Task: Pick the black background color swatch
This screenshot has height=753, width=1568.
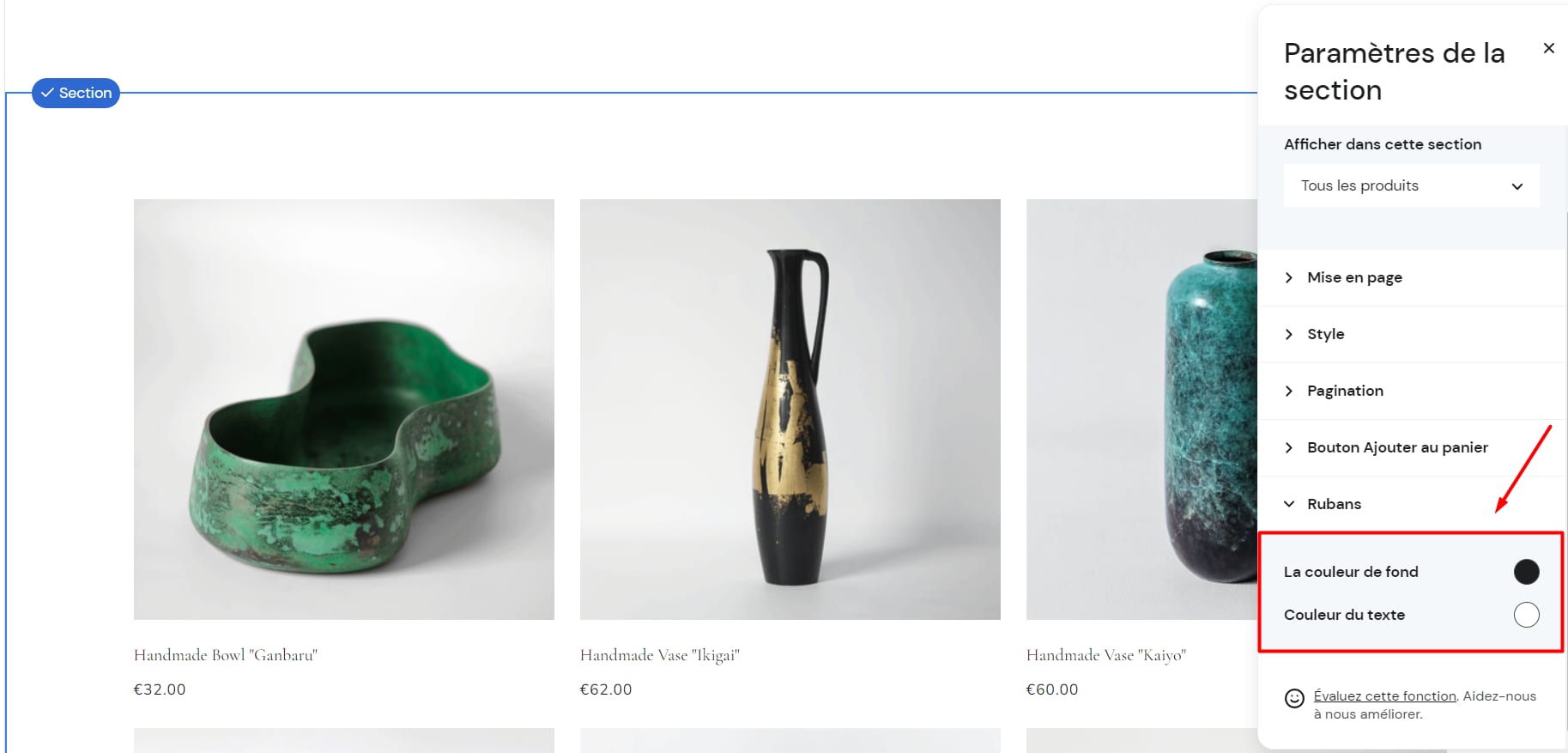Action: (1526, 572)
